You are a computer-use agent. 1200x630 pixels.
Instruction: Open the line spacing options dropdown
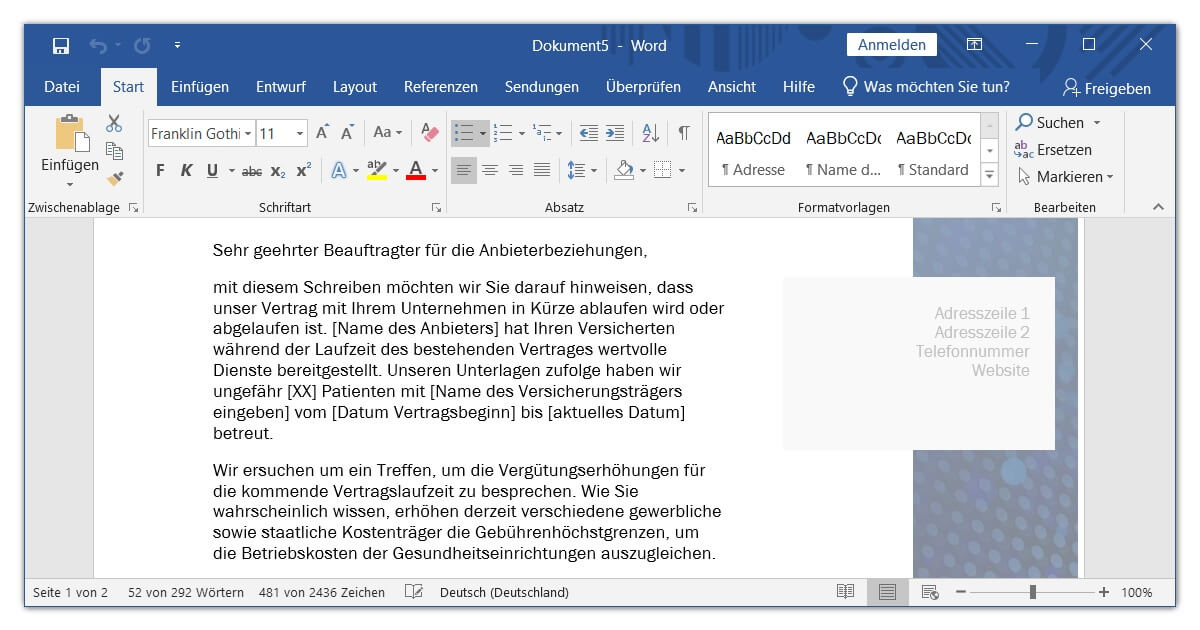click(x=592, y=170)
